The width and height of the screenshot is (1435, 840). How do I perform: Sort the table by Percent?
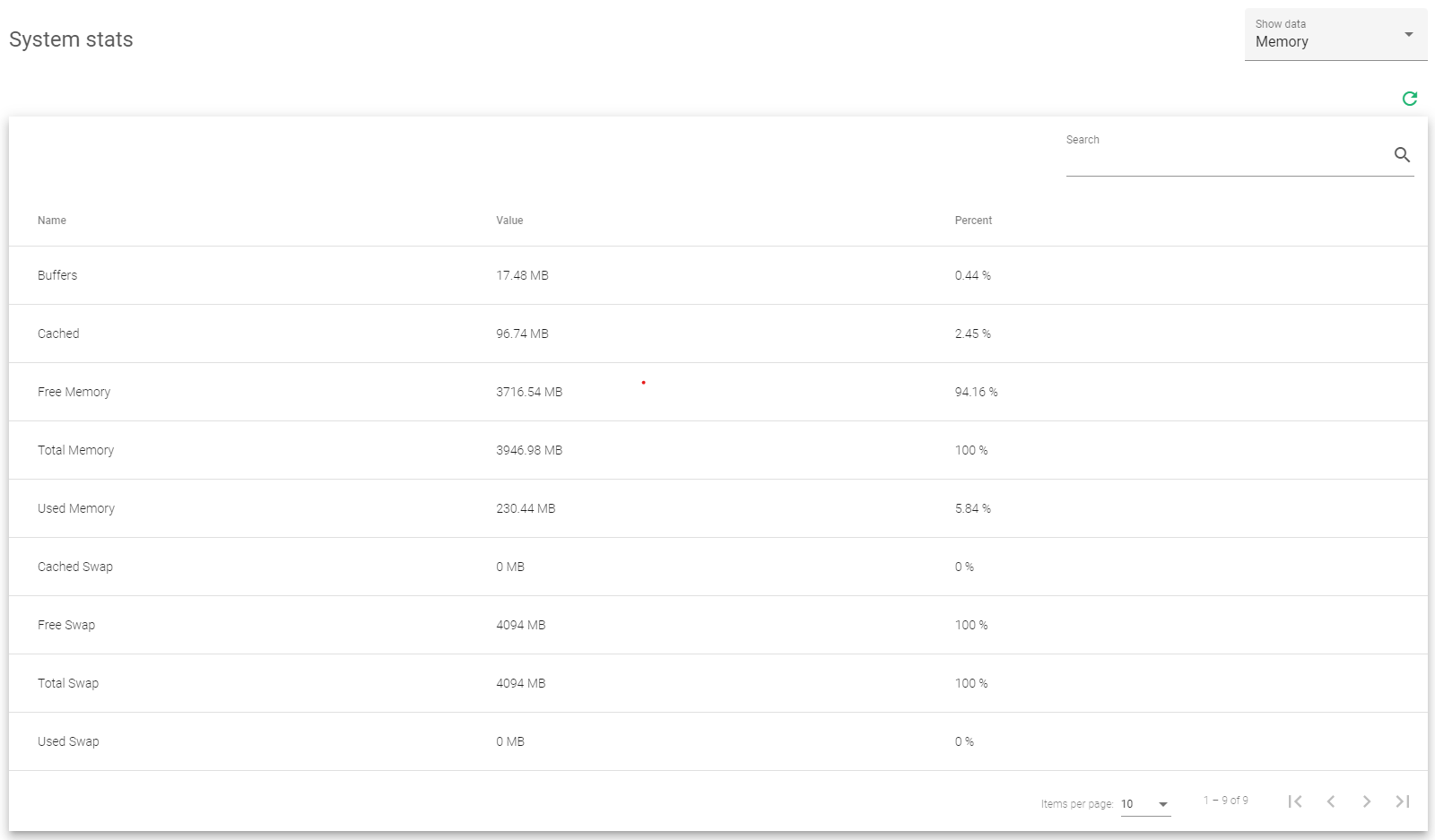(x=973, y=220)
